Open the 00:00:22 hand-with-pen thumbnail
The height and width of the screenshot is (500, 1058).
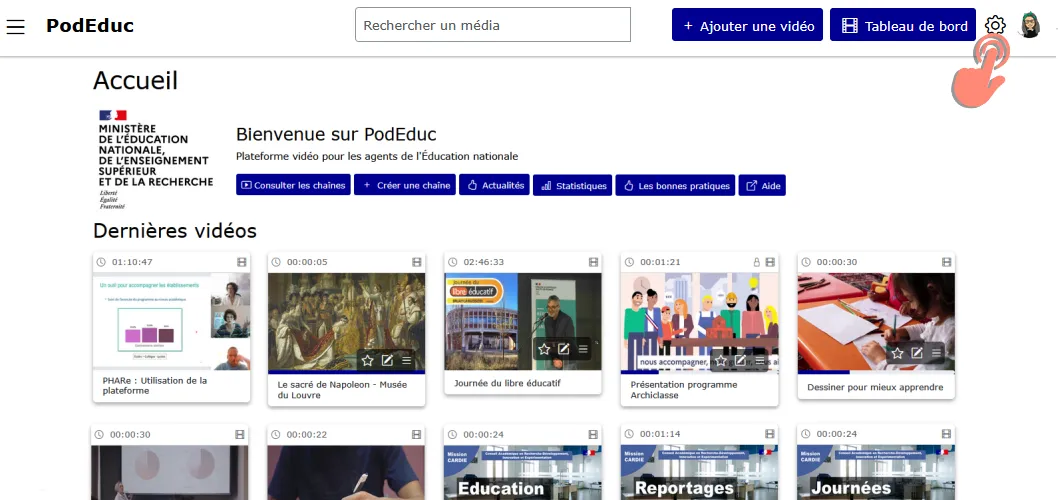point(347,472)
